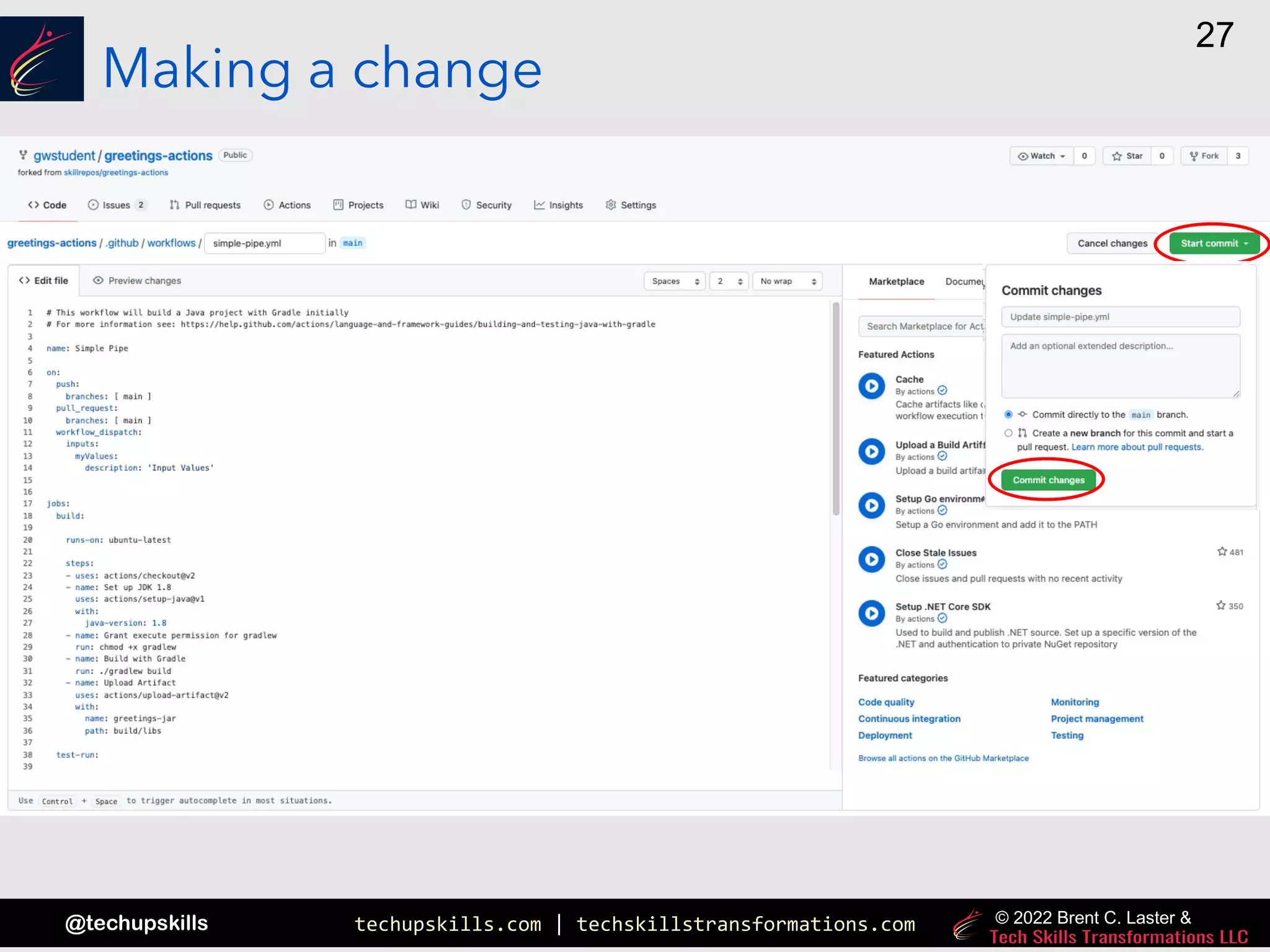Click the Tech Skills logo in slide header

click(x=42, y=59)
